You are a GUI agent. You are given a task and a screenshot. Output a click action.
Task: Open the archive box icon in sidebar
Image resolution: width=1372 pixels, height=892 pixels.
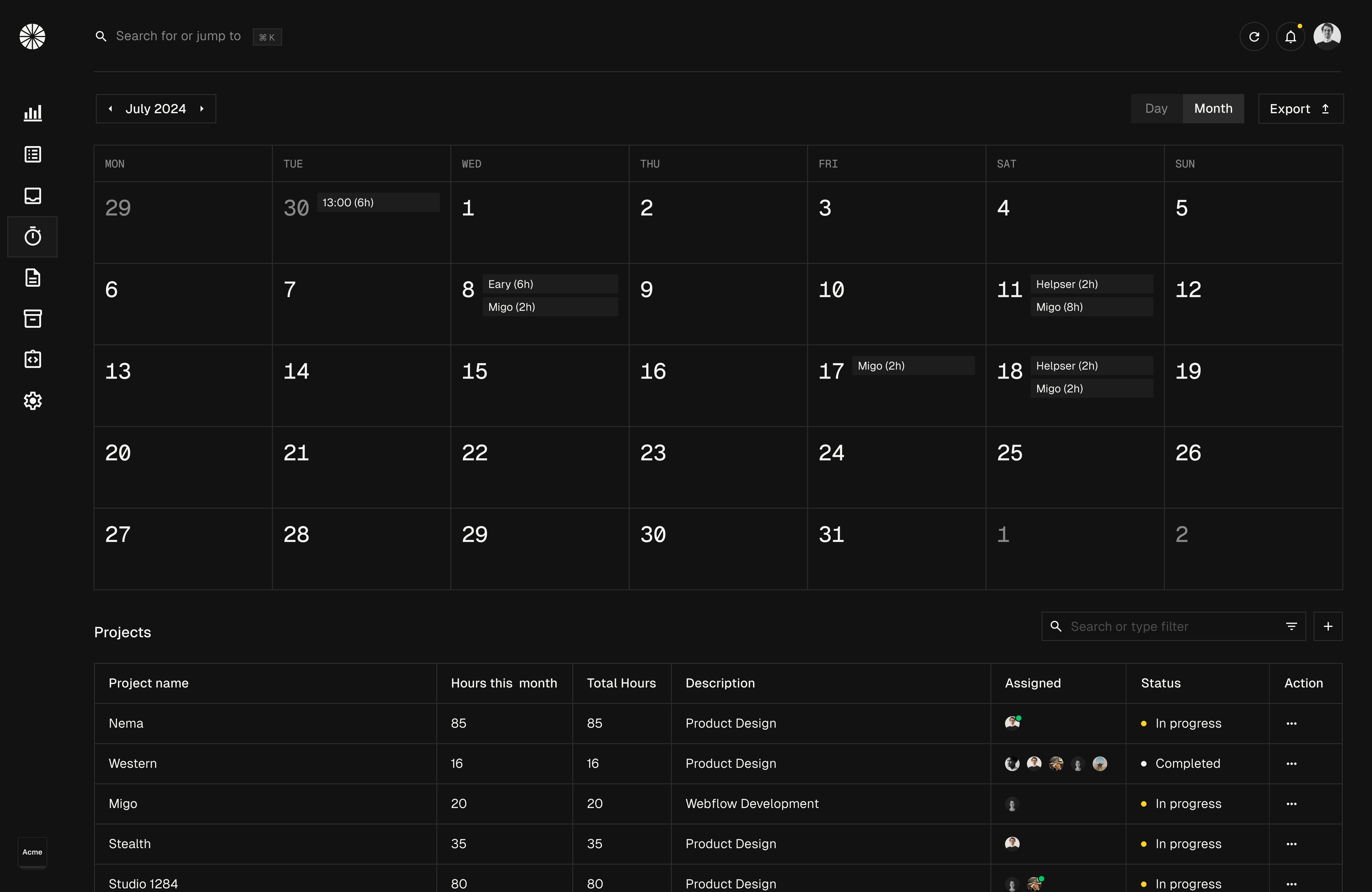point(33,318)
